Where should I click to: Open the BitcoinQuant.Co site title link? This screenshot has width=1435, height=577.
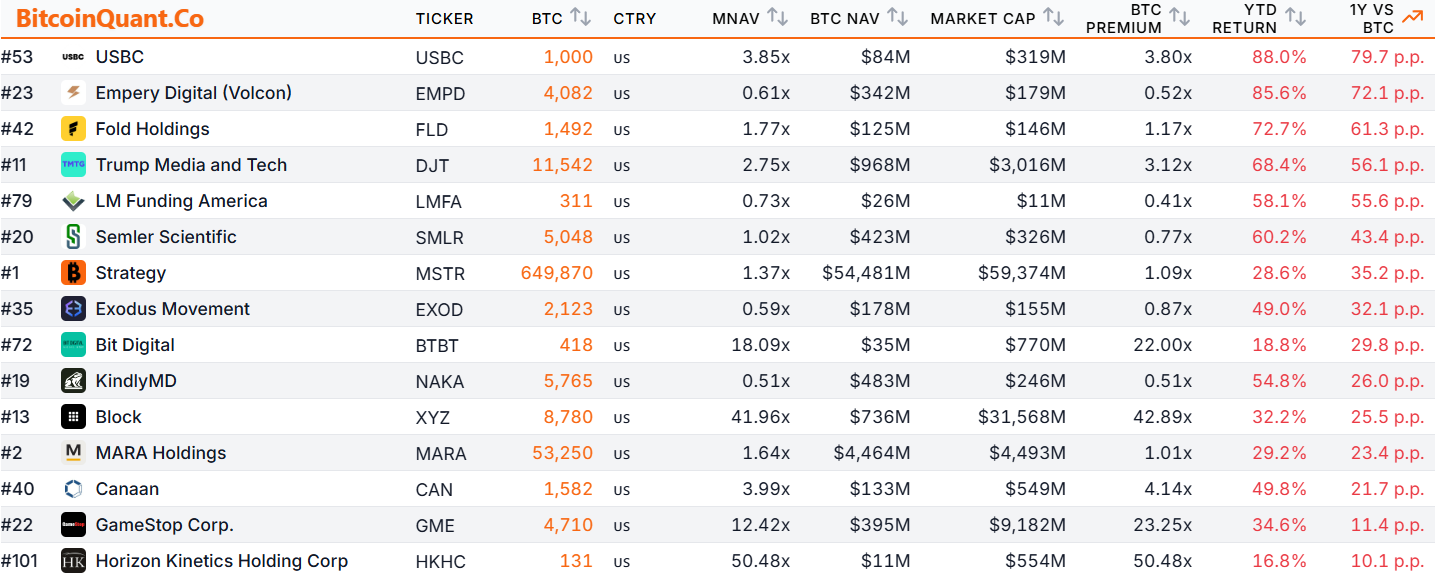(x=111, y=18)
